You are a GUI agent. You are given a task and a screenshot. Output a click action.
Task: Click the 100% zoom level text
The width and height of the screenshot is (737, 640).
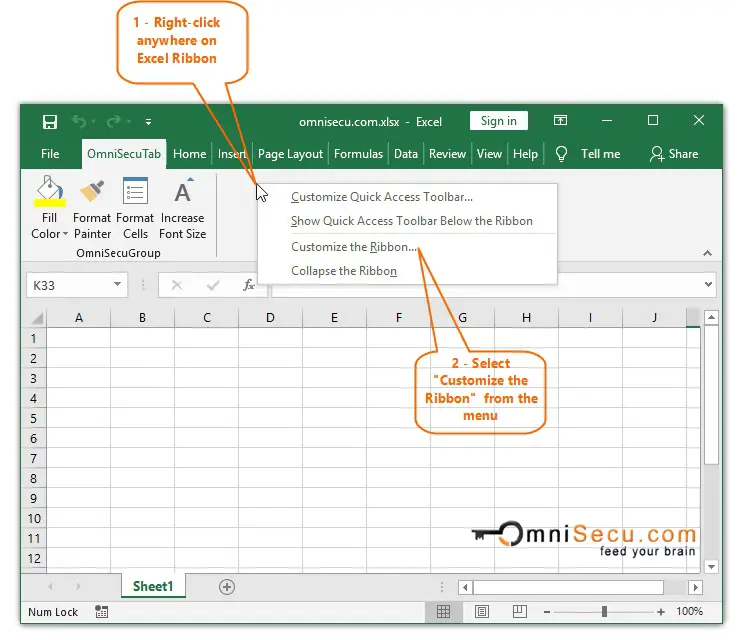point(690,611)
